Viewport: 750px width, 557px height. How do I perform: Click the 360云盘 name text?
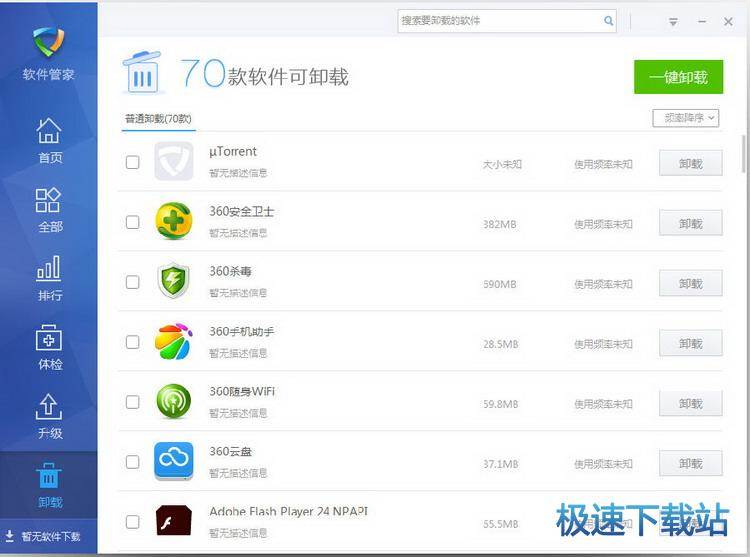[x=231, y=451]
